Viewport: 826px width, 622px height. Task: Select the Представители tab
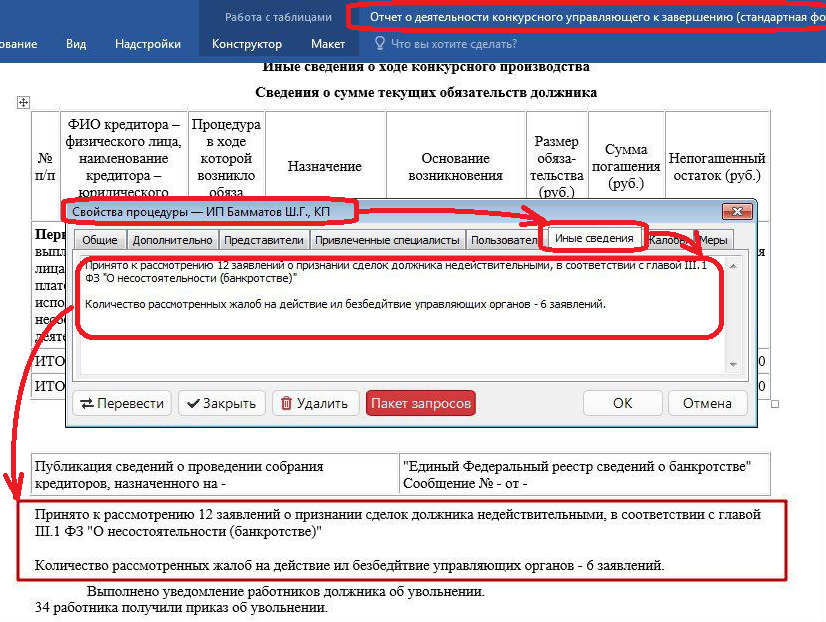(x=263, y=240)
